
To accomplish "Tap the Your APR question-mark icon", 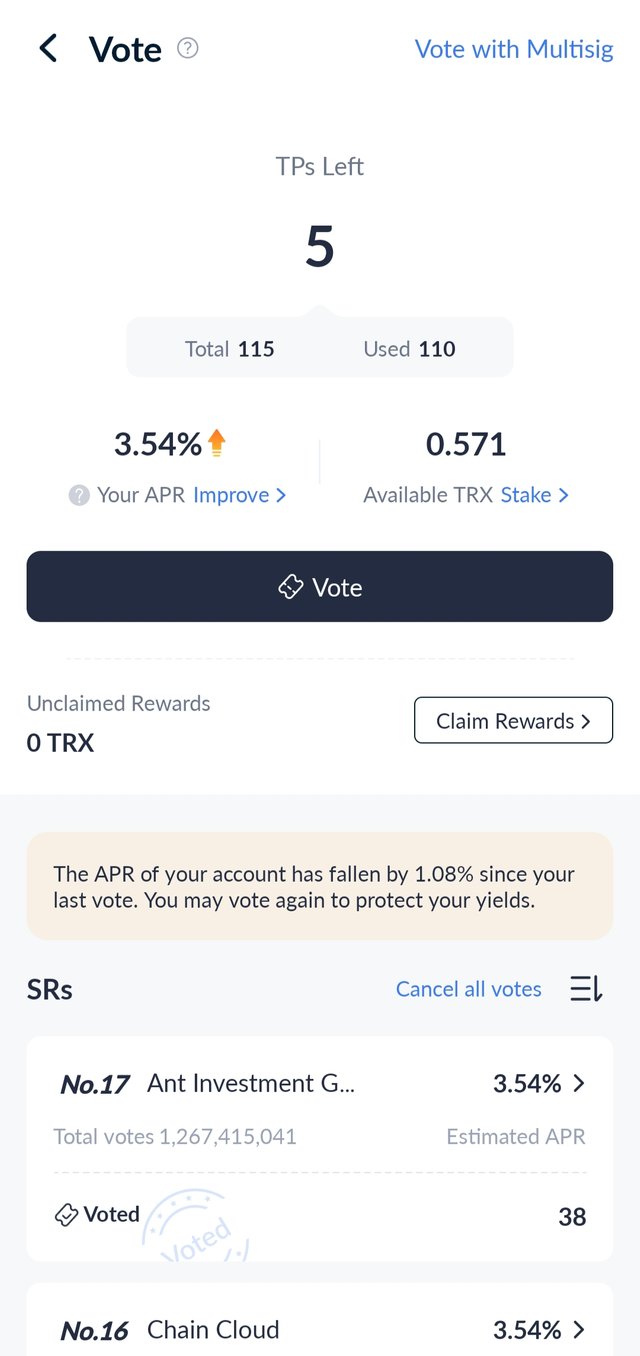I will (79, 495).
